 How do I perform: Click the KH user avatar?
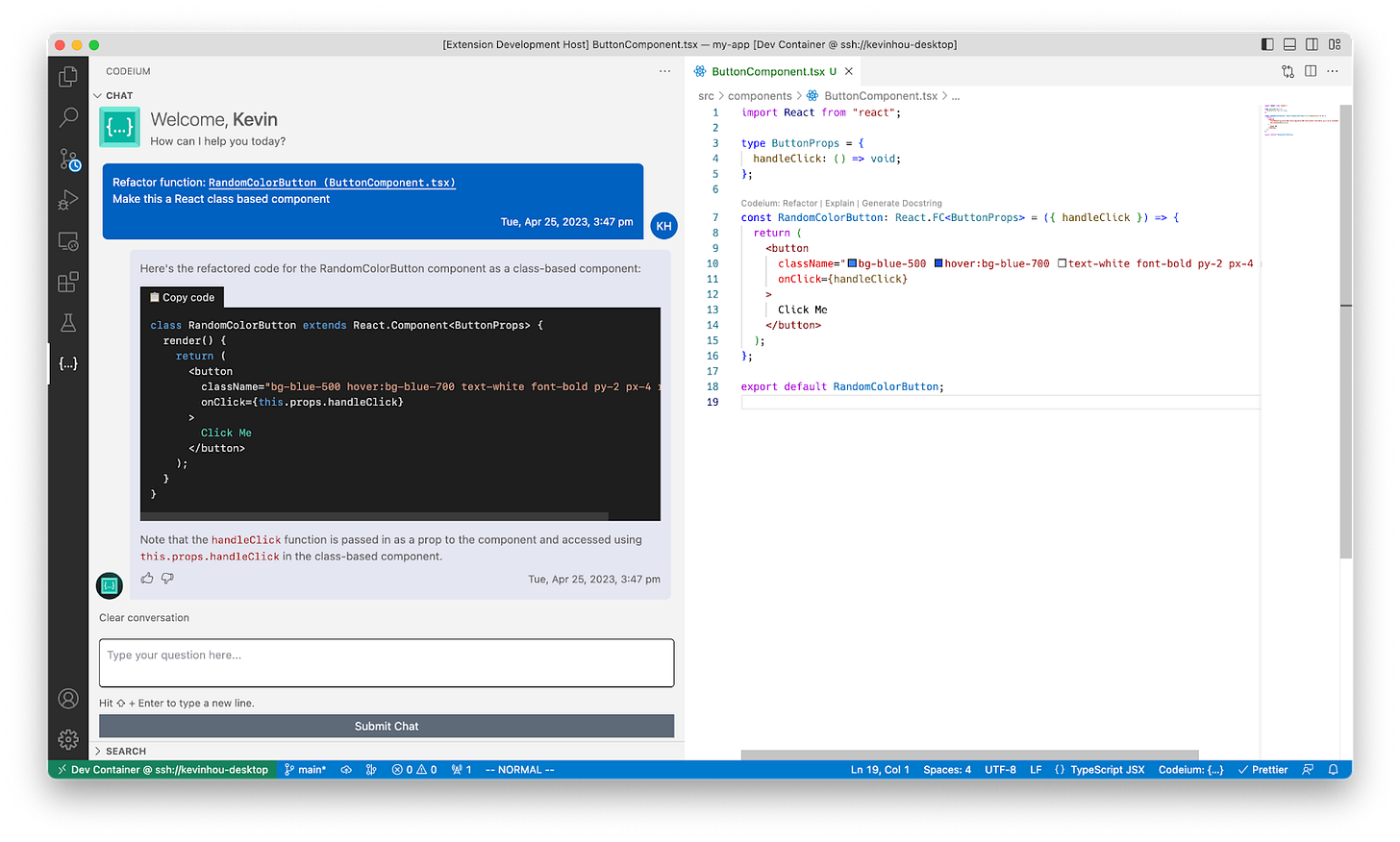663,226
